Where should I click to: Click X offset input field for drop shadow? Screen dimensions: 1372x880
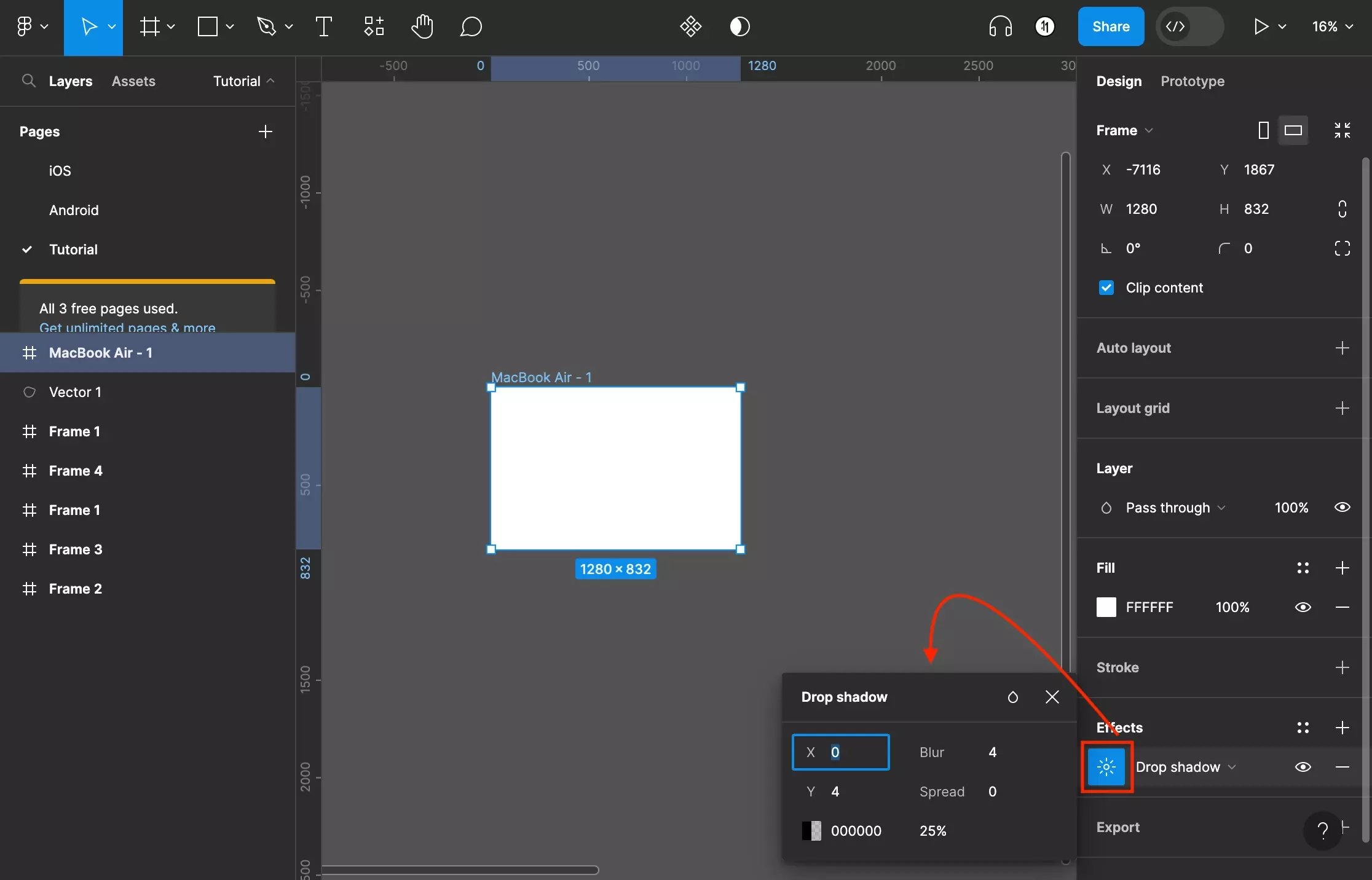840,752
